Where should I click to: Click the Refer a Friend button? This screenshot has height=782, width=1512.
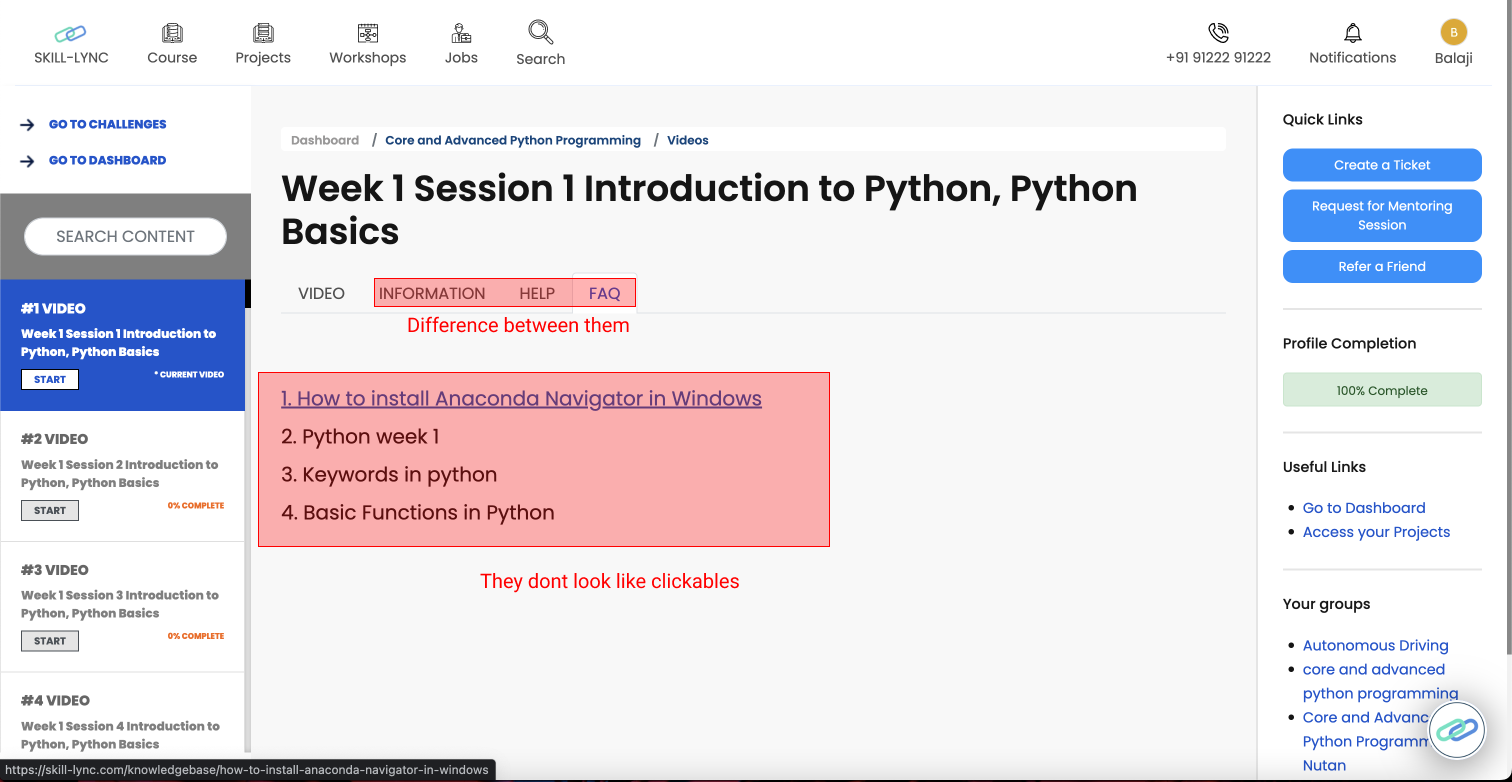tap(1382, 266)
